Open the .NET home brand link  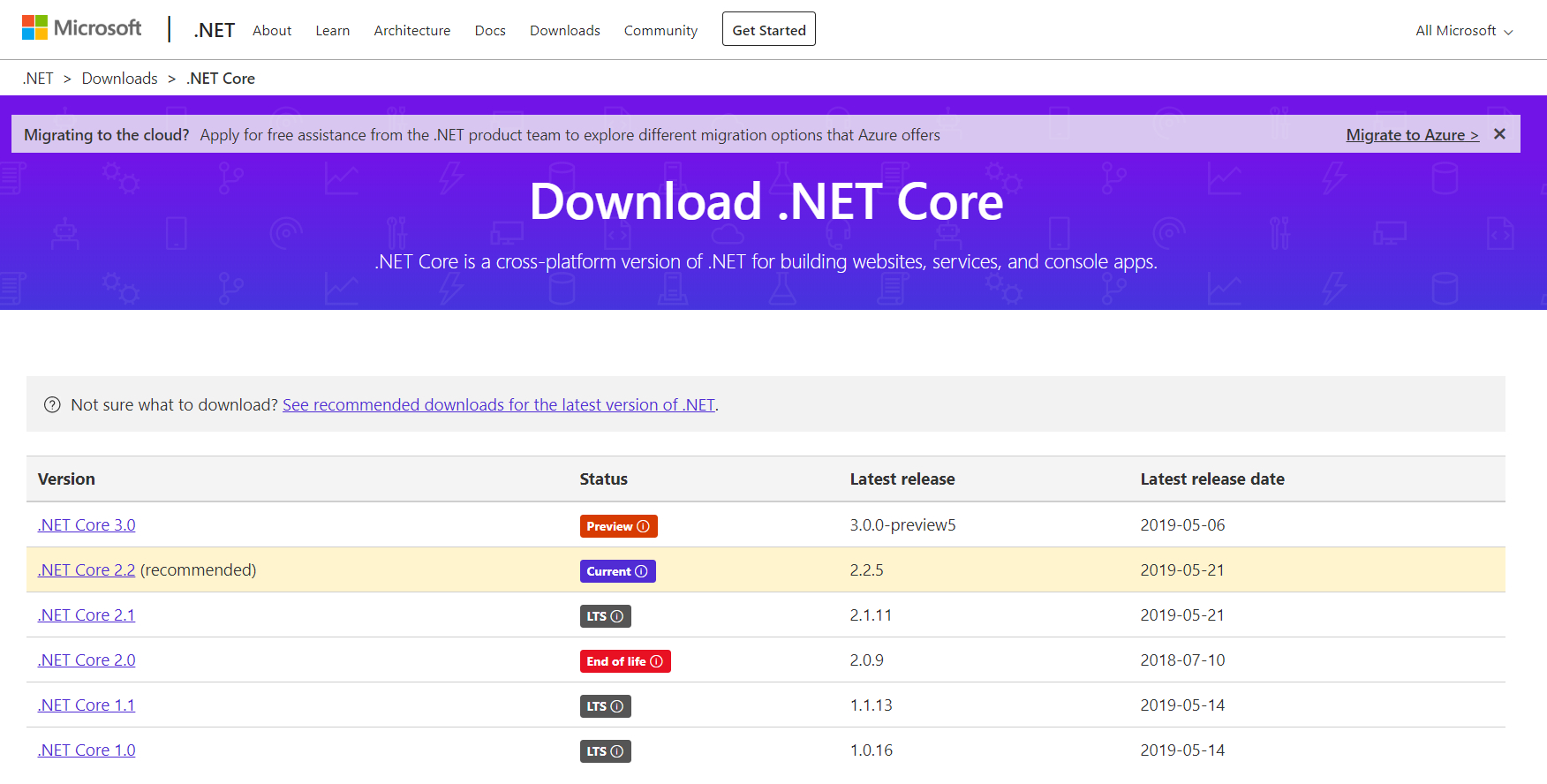tap(214, 30)
